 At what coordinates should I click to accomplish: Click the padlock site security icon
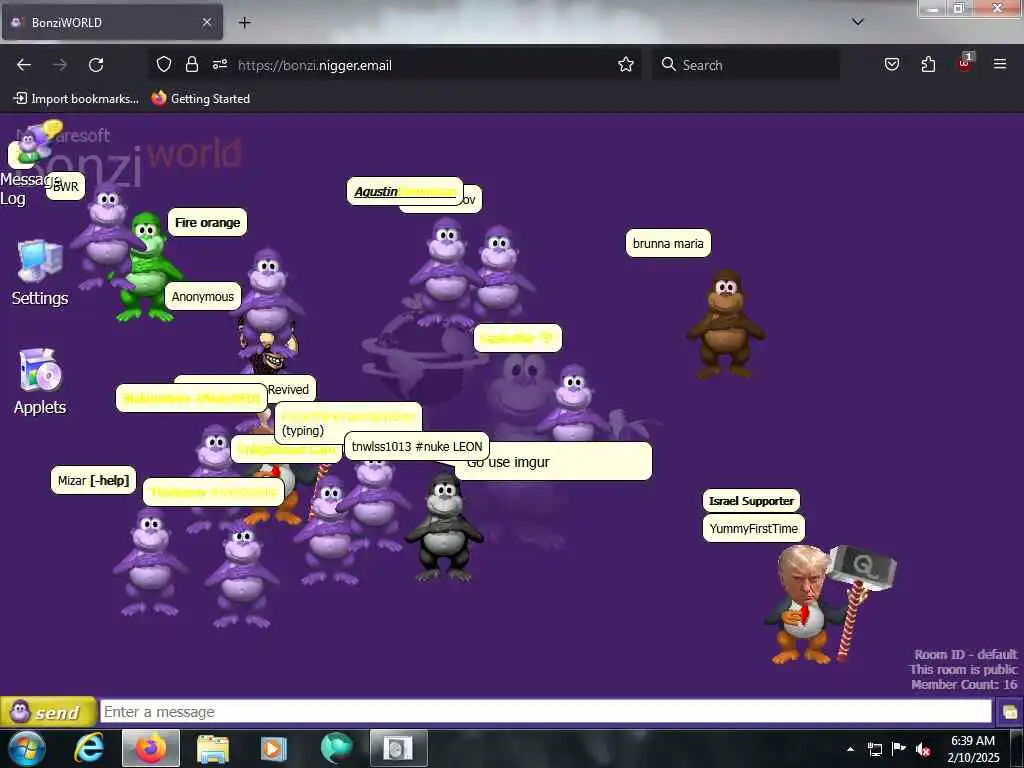click(191, 65)
